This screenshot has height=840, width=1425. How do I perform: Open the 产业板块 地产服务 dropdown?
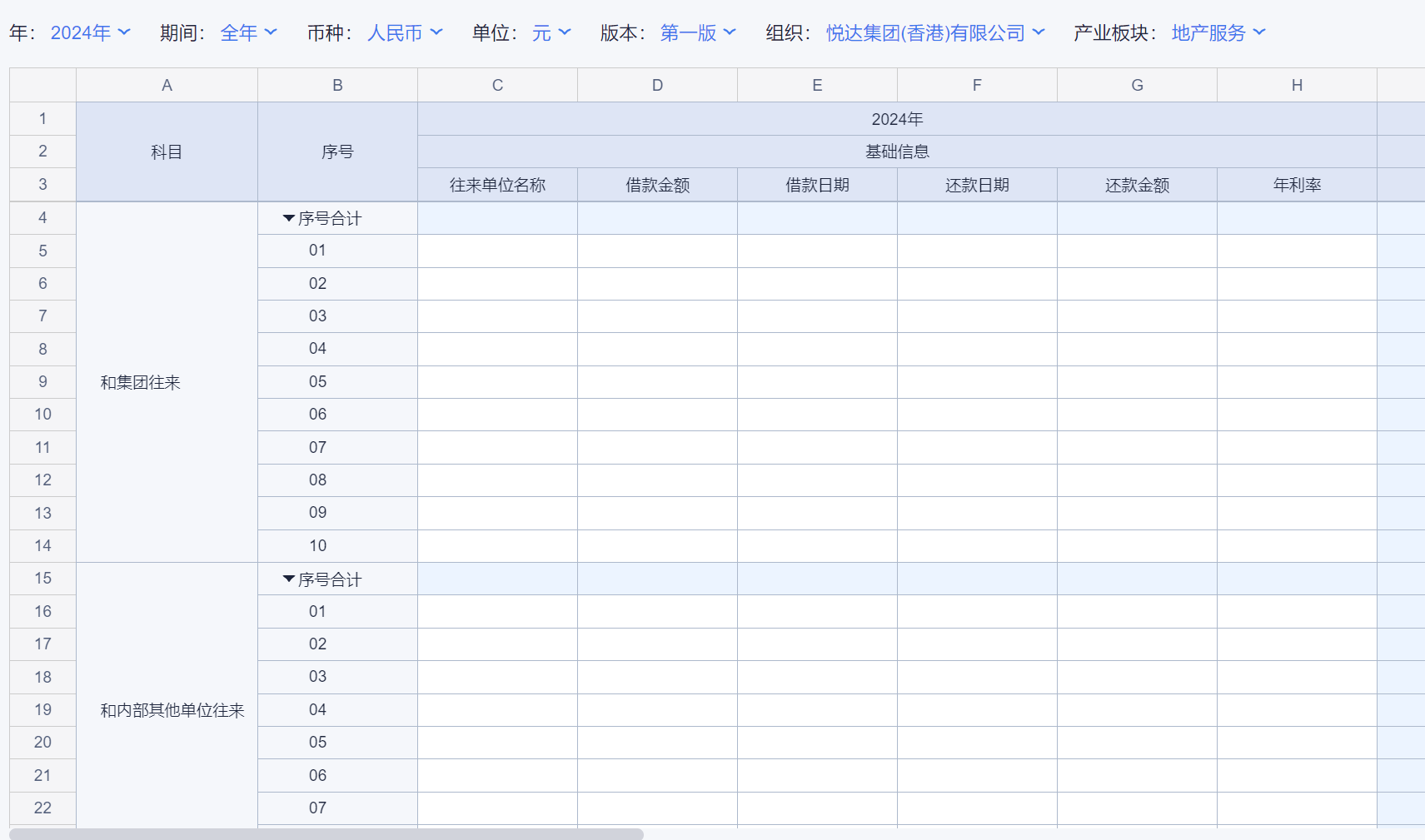(x=1218, y=32)
